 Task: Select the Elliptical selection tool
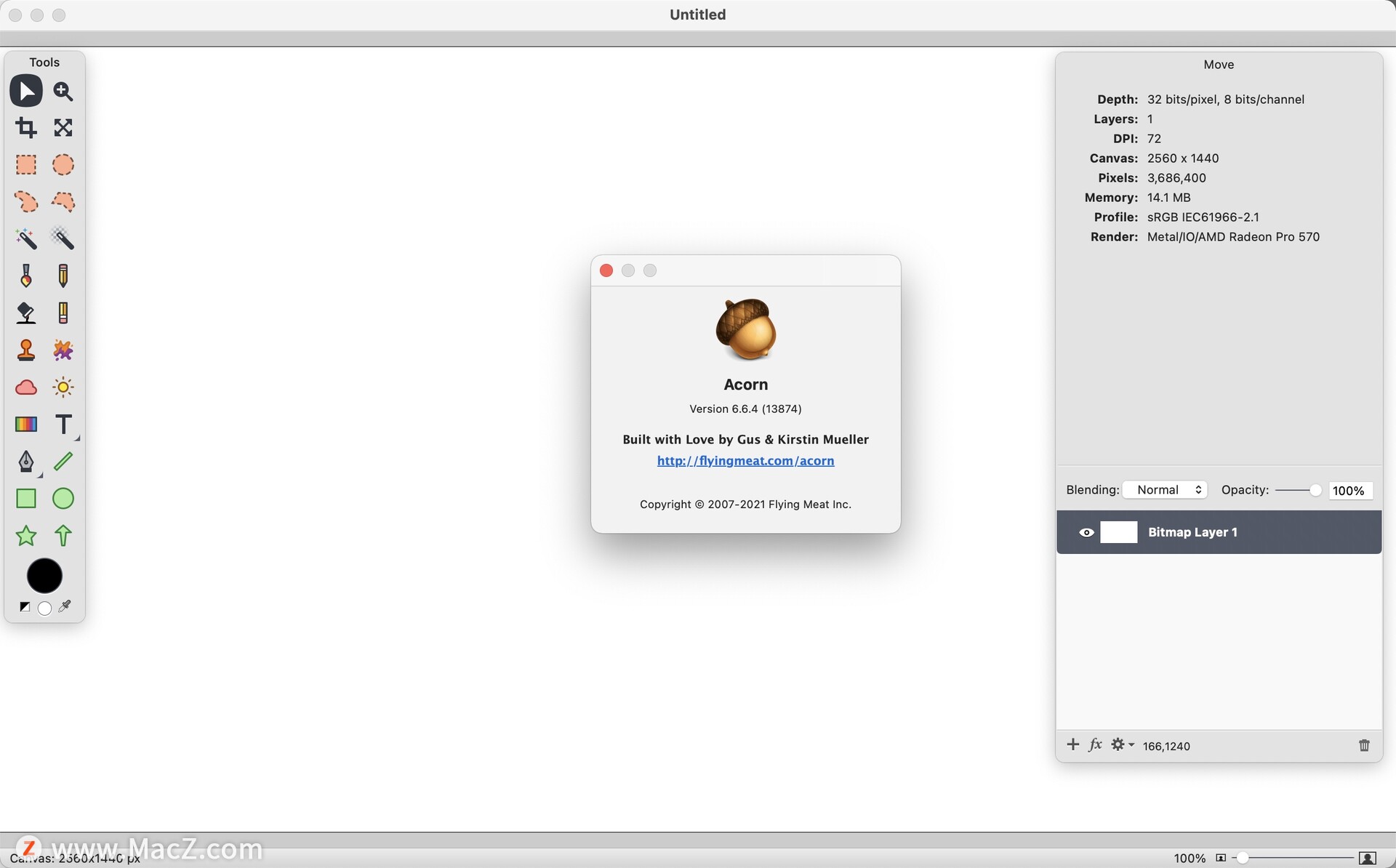coord(63,165)
